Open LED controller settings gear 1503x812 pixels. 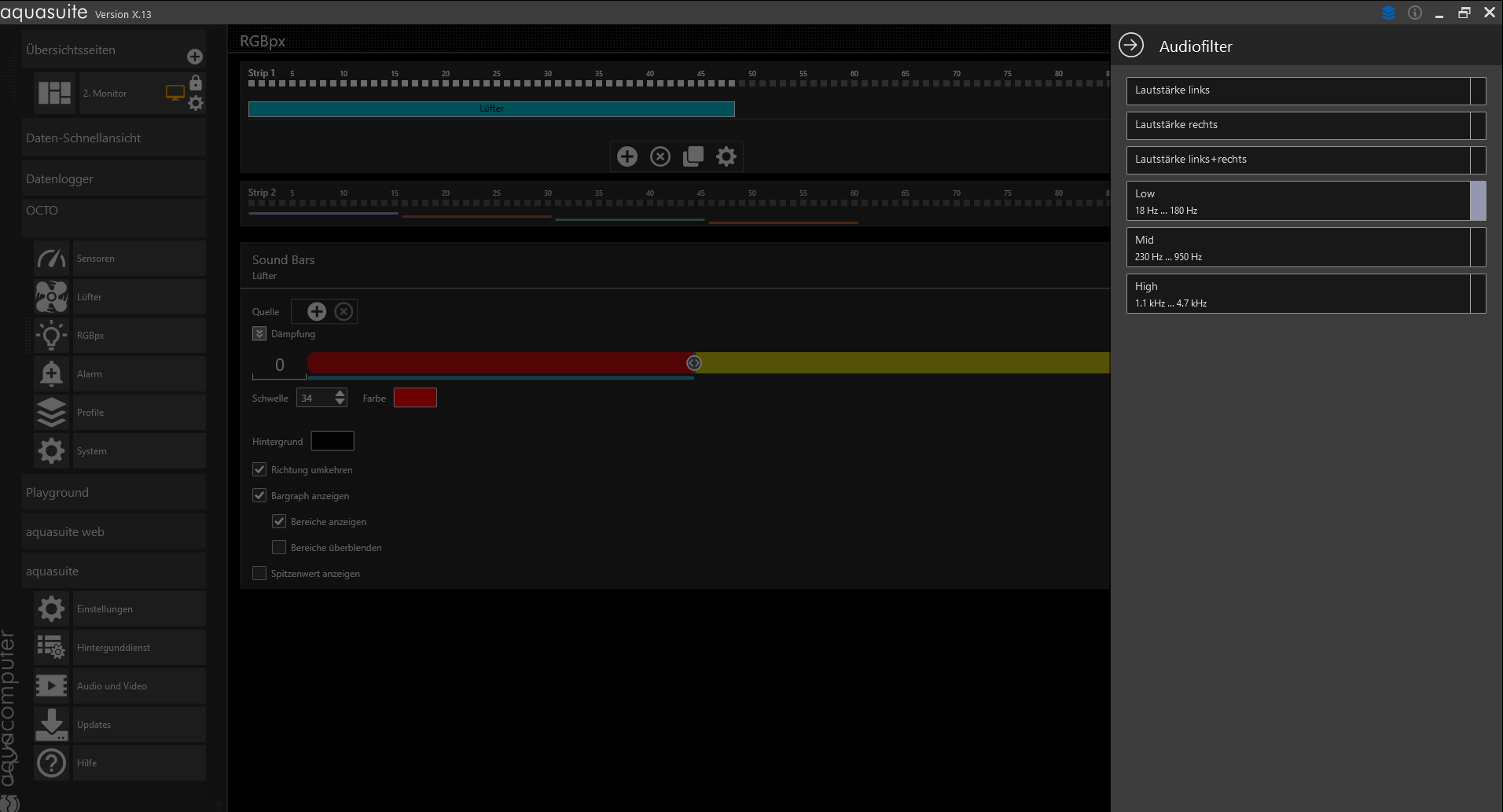point(726,156)
